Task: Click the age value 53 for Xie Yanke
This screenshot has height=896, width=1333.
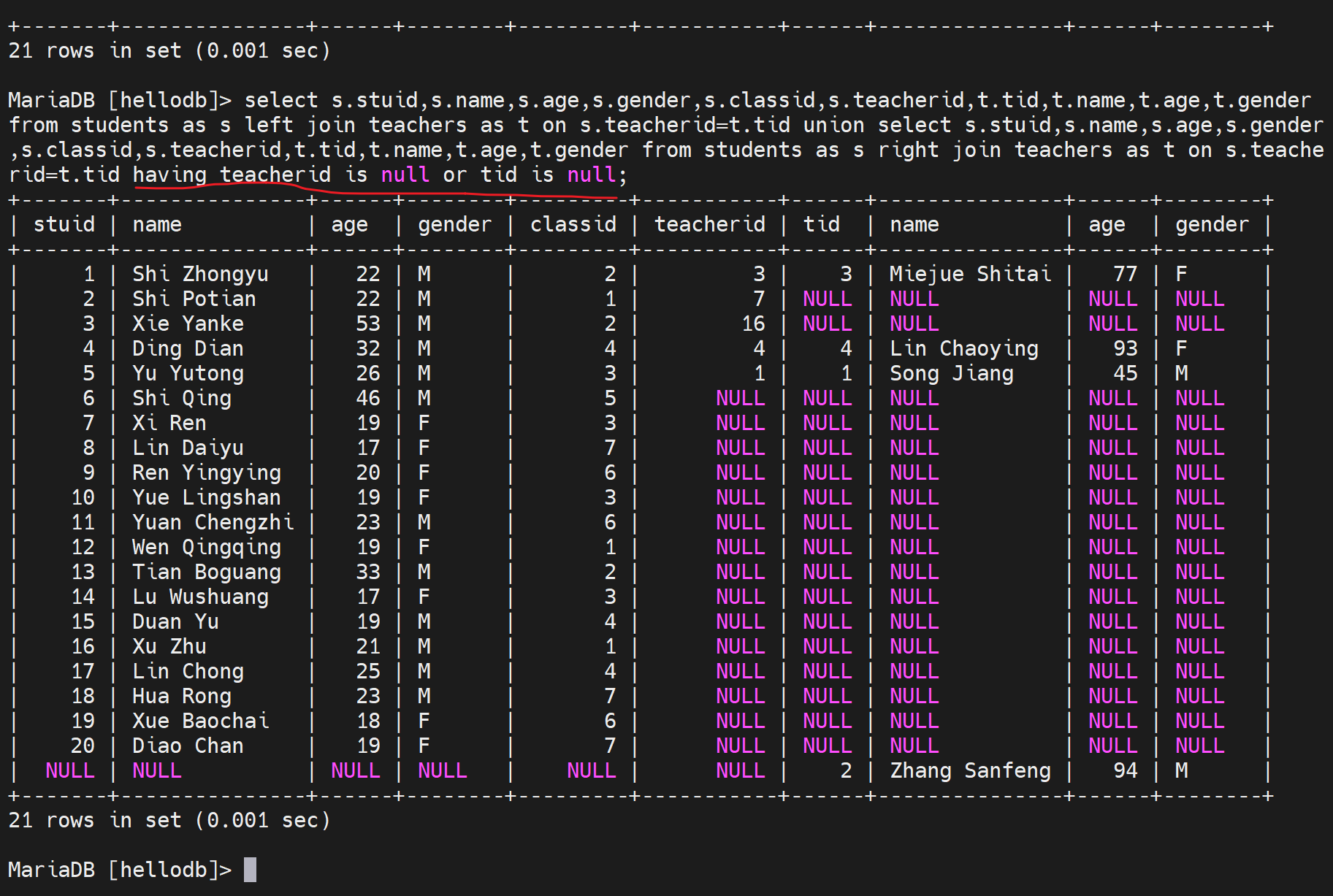Action: pyautogui.click(x=367, y=323)
